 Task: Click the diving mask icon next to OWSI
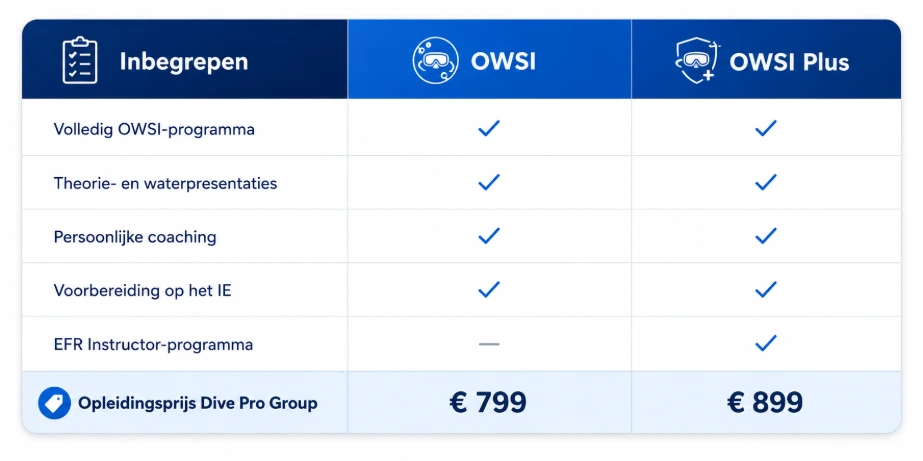[x=436, y=60]
